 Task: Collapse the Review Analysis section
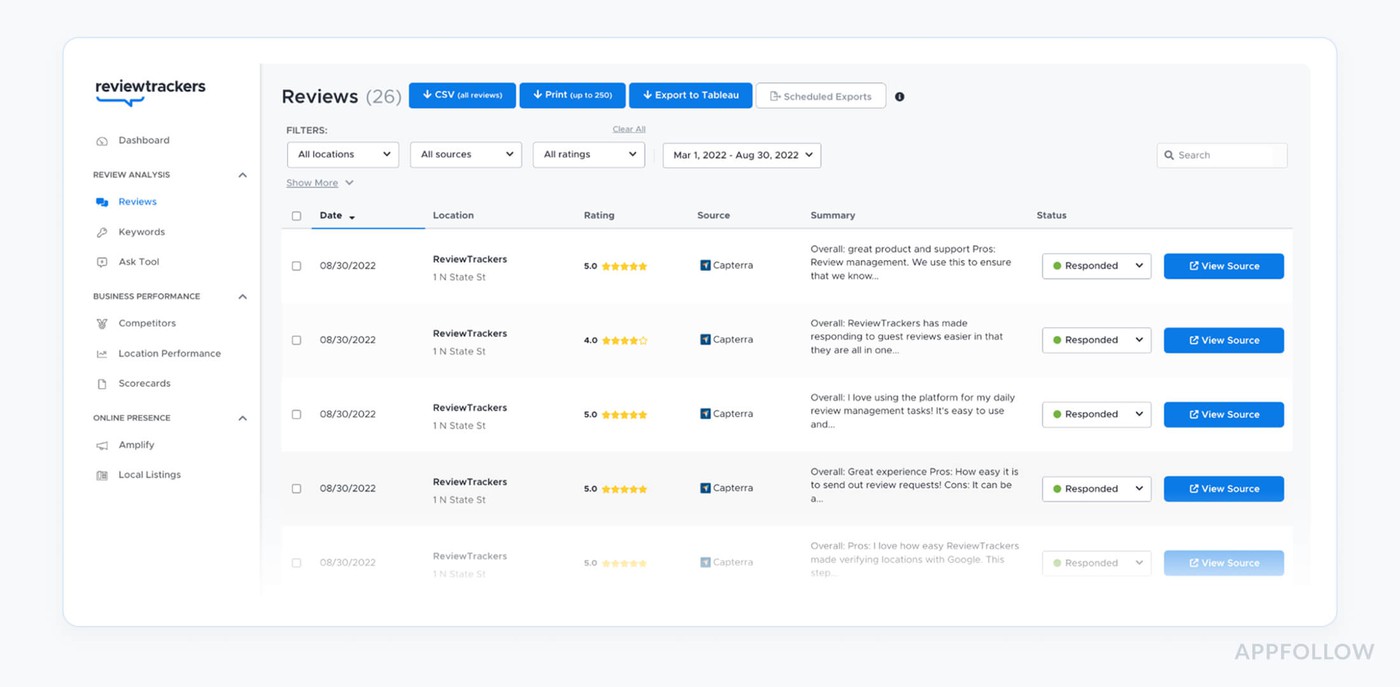(x=242, y=174)
